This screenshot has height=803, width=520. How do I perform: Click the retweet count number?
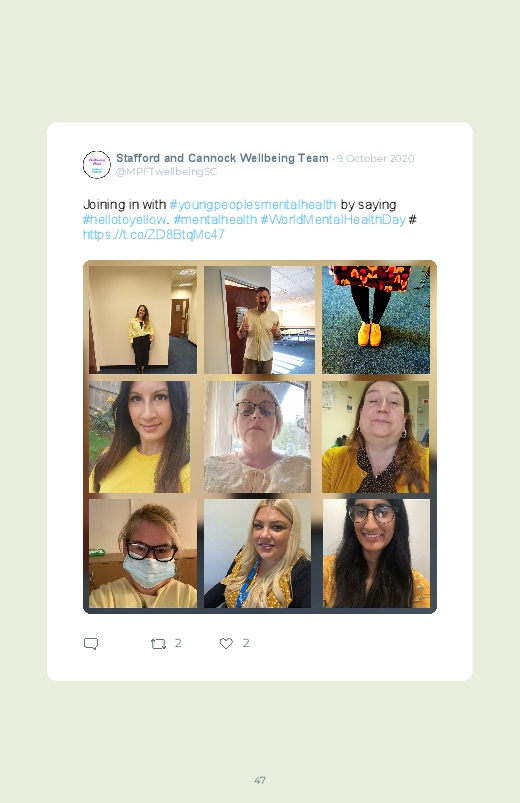(178, 643)
